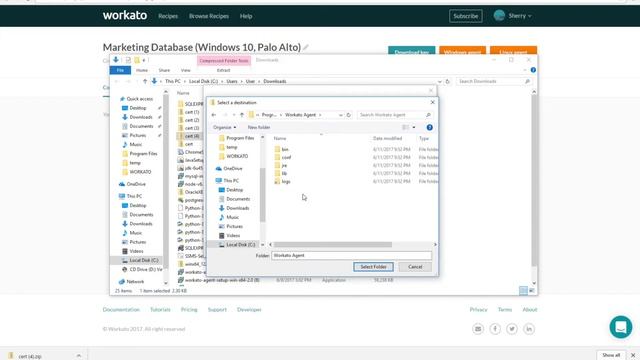Click the Facebook footer icon
Image resolution: width=640 pixels, height=360 pixels.
(x=495, y=329)
